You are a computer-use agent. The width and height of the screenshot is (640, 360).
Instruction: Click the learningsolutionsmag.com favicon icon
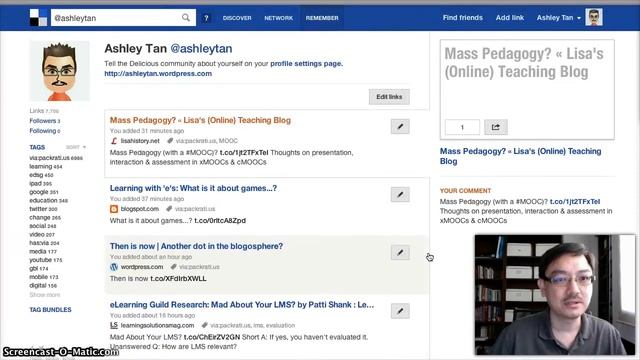pyautogui.click(x=114, y=325)
